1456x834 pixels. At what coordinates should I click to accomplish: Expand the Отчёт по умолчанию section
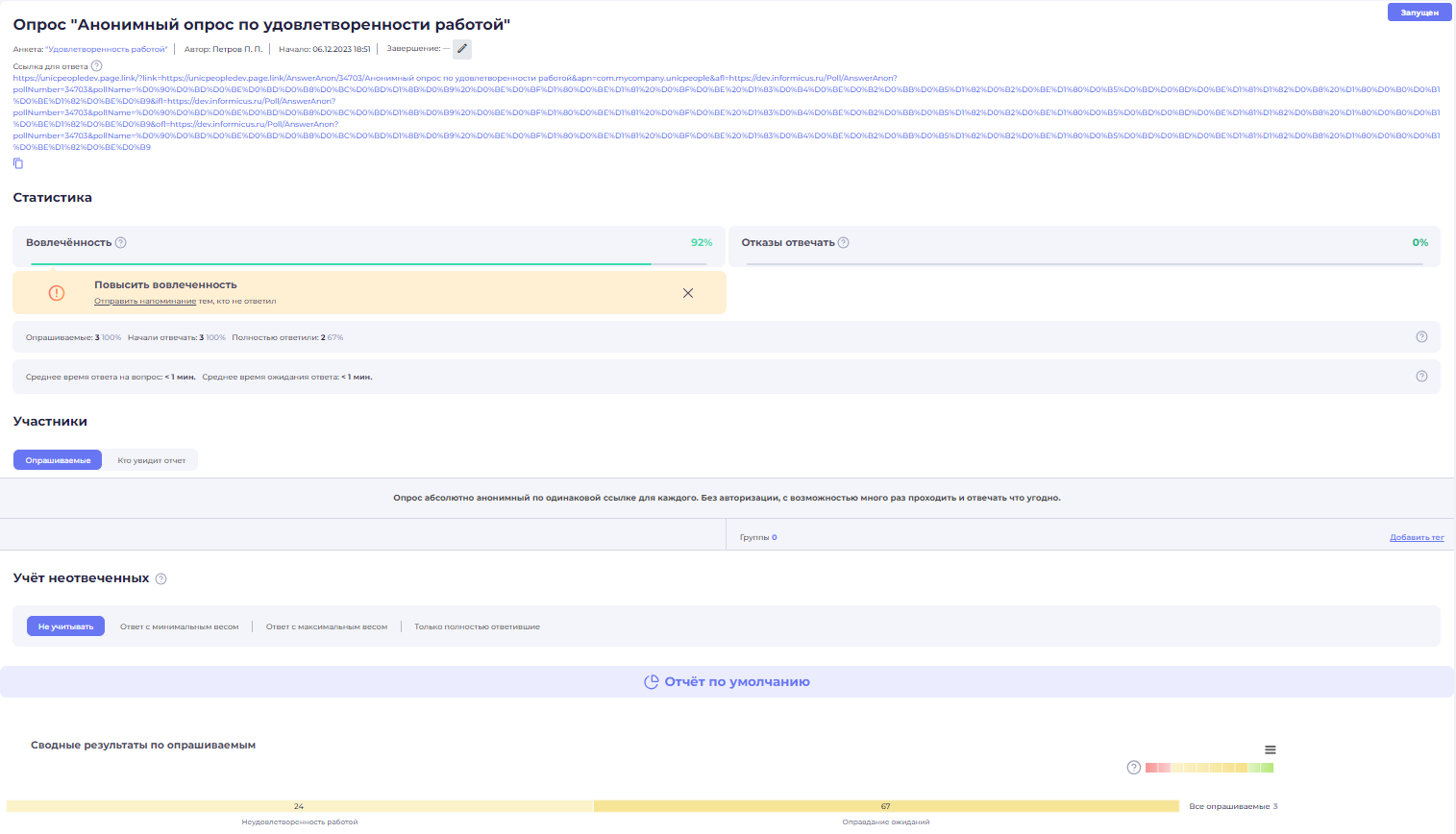click(727, 682)
